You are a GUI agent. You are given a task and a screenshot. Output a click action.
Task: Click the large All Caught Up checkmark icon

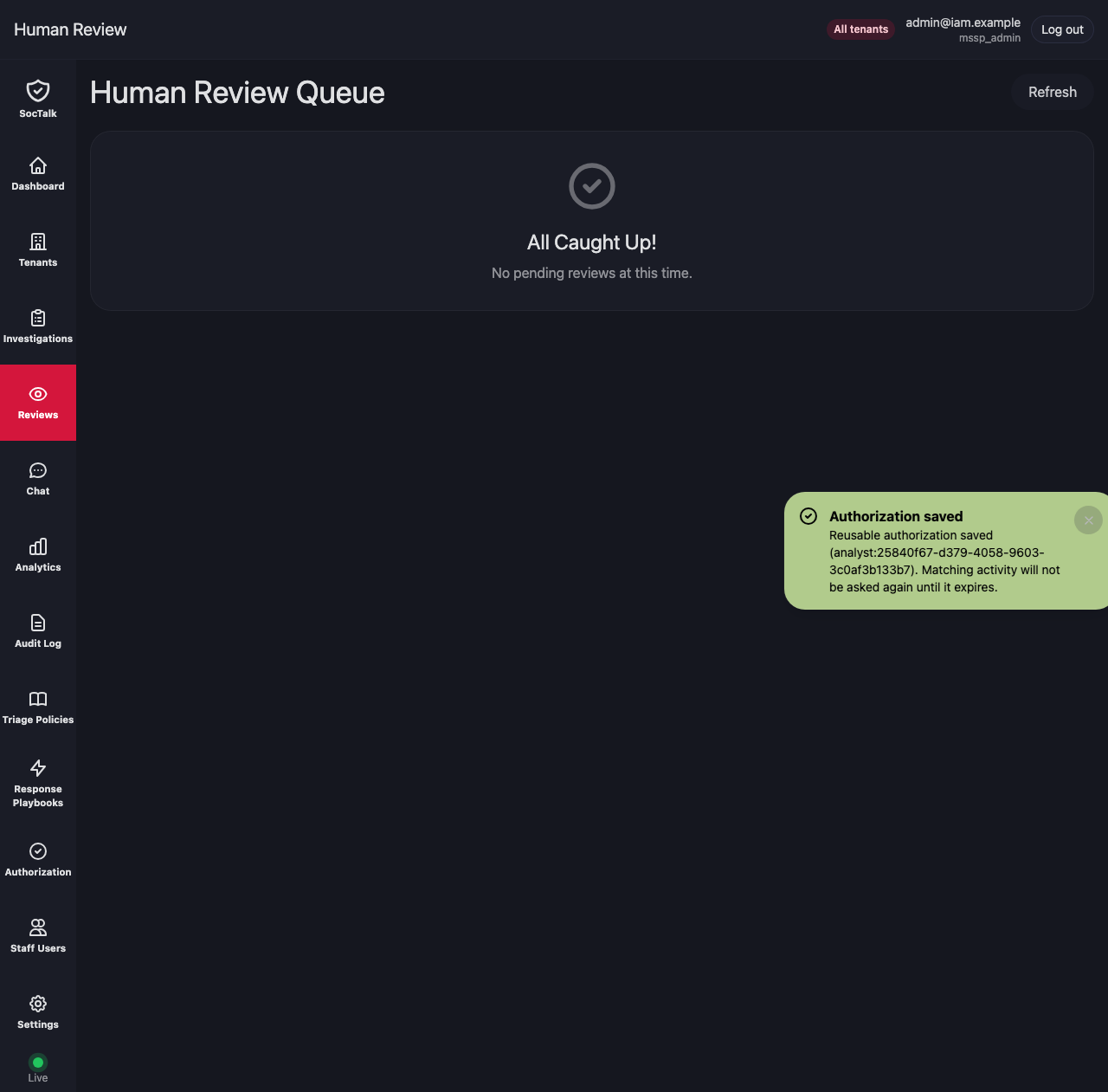pos(592,186)
